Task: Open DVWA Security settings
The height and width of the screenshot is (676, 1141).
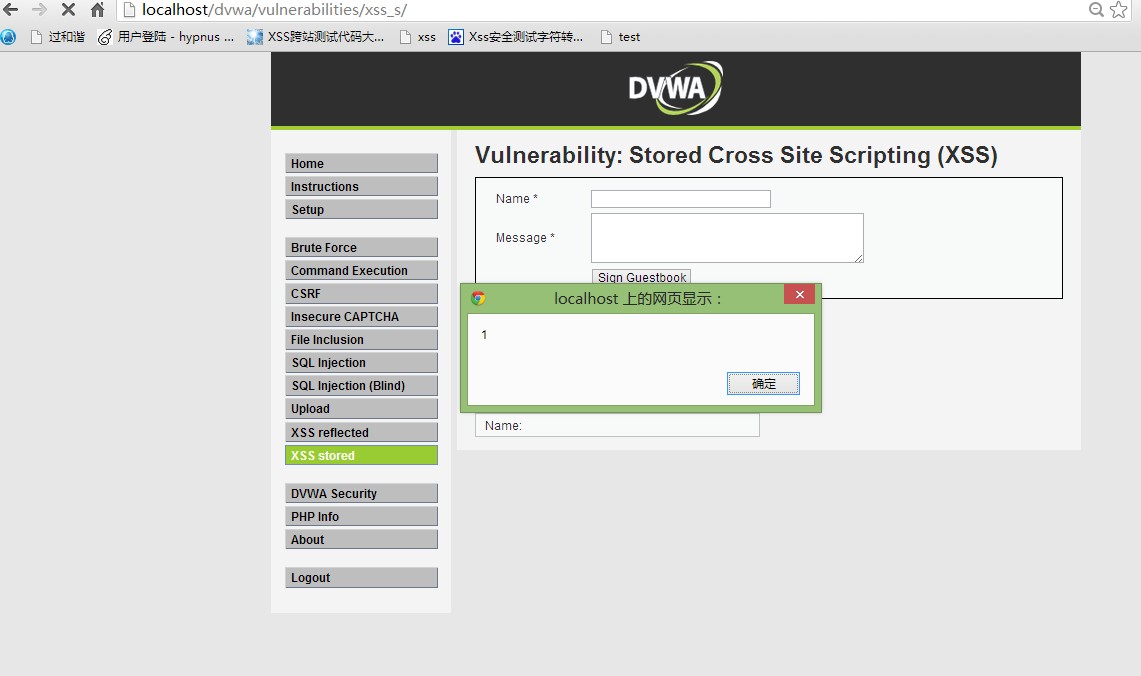Action: click(x=361, y=493)
